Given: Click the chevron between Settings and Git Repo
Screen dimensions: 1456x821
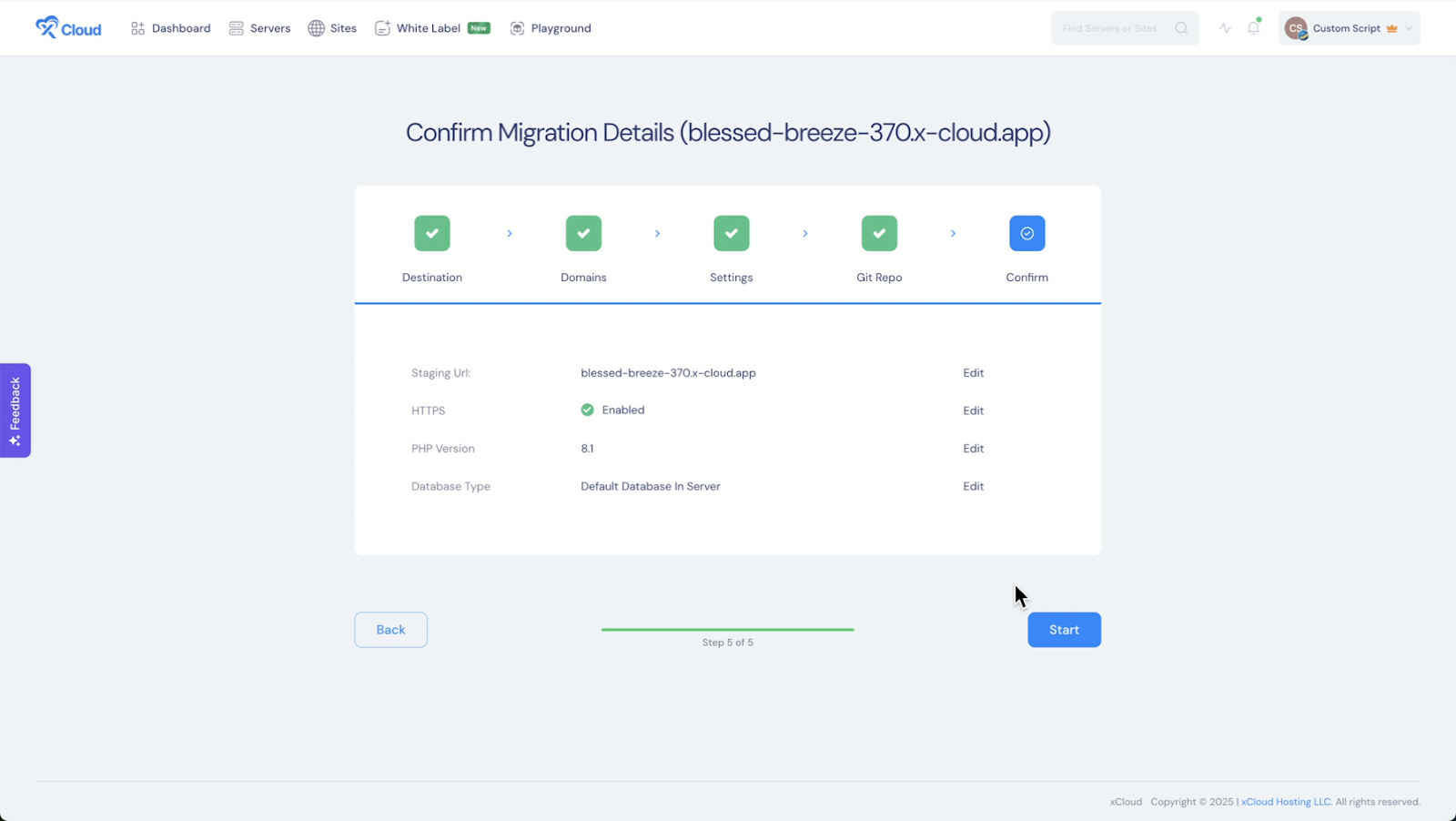Looking at the screenshot, I should click(x=804, y=233).
